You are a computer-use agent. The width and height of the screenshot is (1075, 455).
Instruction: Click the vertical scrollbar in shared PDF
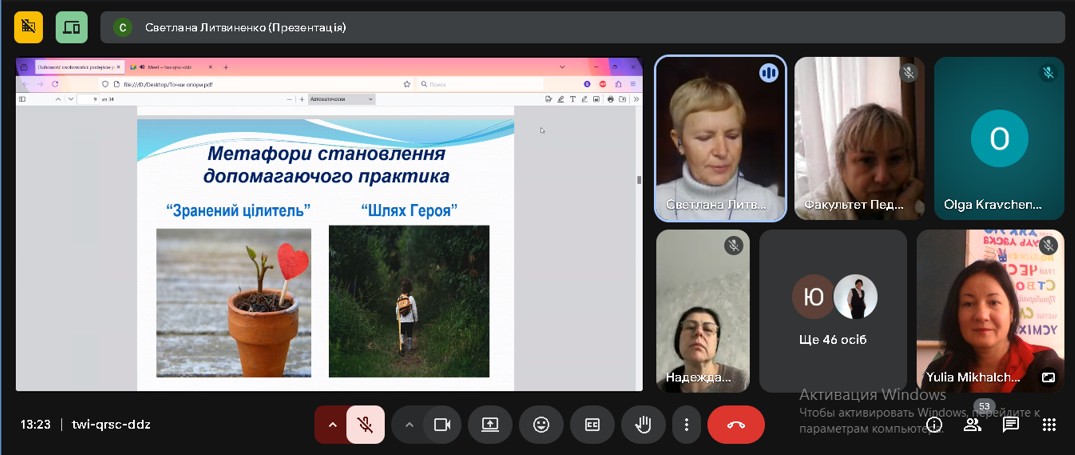tap(639, 180)
